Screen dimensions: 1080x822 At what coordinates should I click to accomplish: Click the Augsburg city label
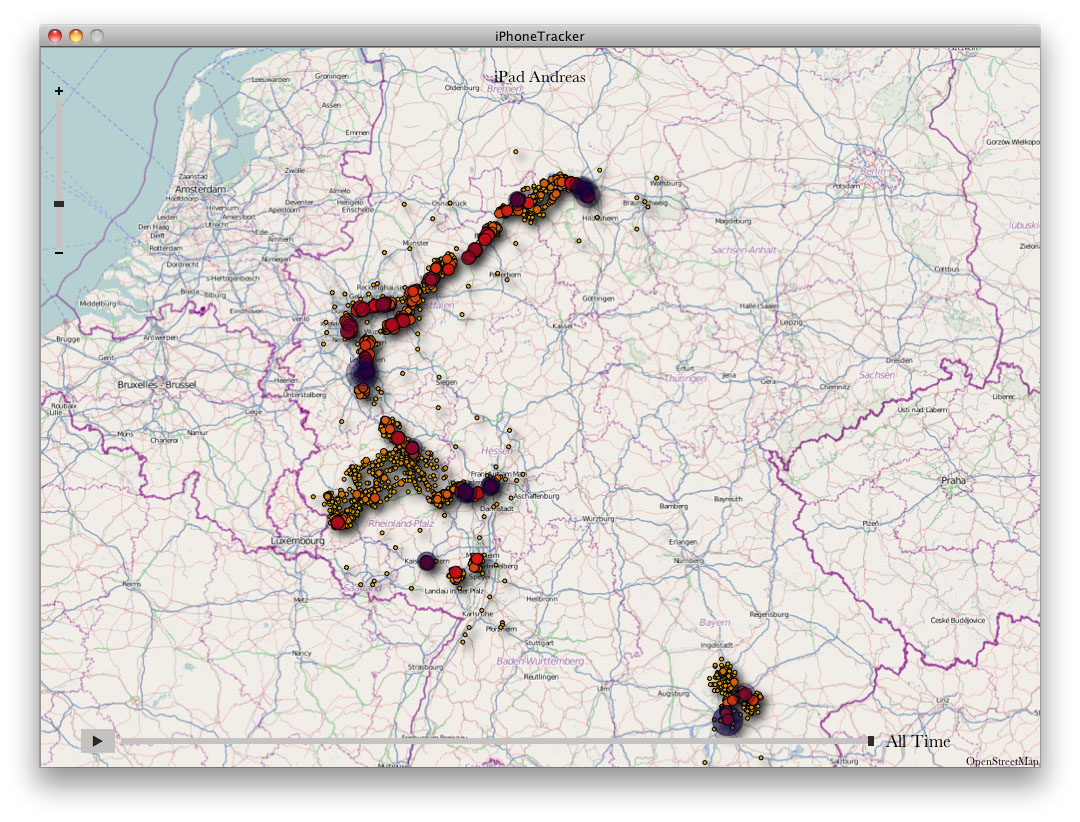coord(673,694)
